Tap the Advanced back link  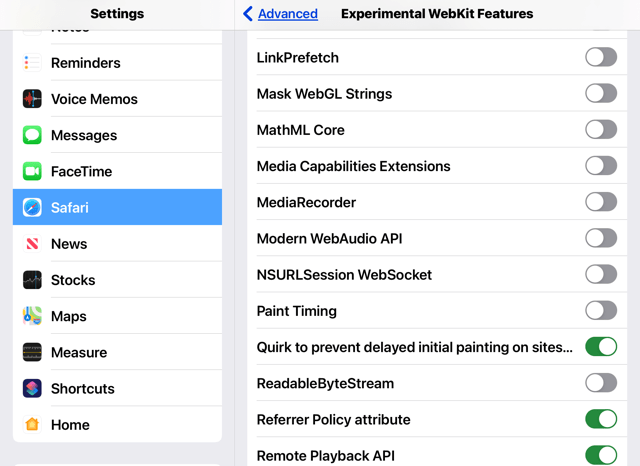[x=288, y=14]
